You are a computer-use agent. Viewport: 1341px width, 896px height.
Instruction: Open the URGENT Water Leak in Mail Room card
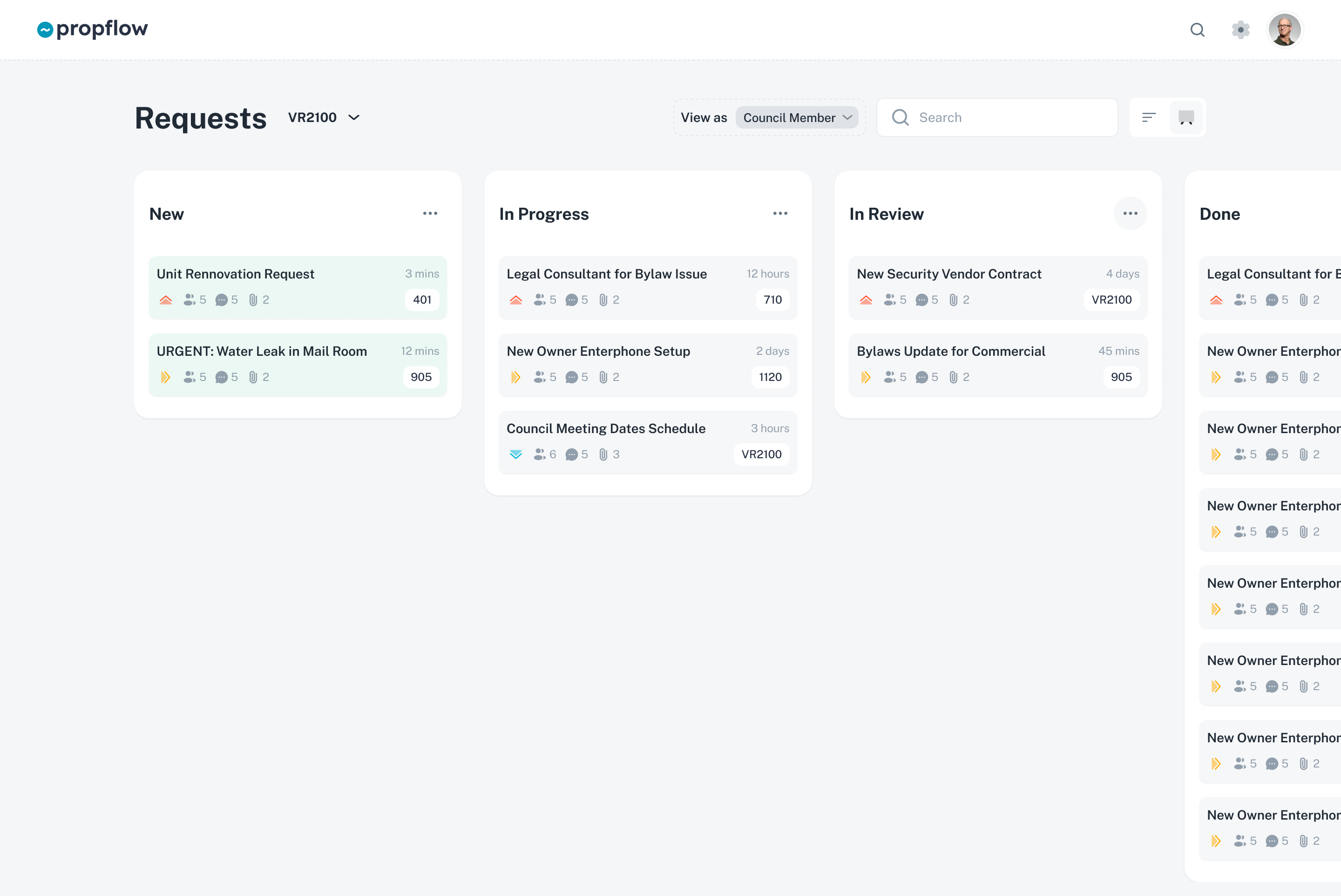[x=262, y=352]
